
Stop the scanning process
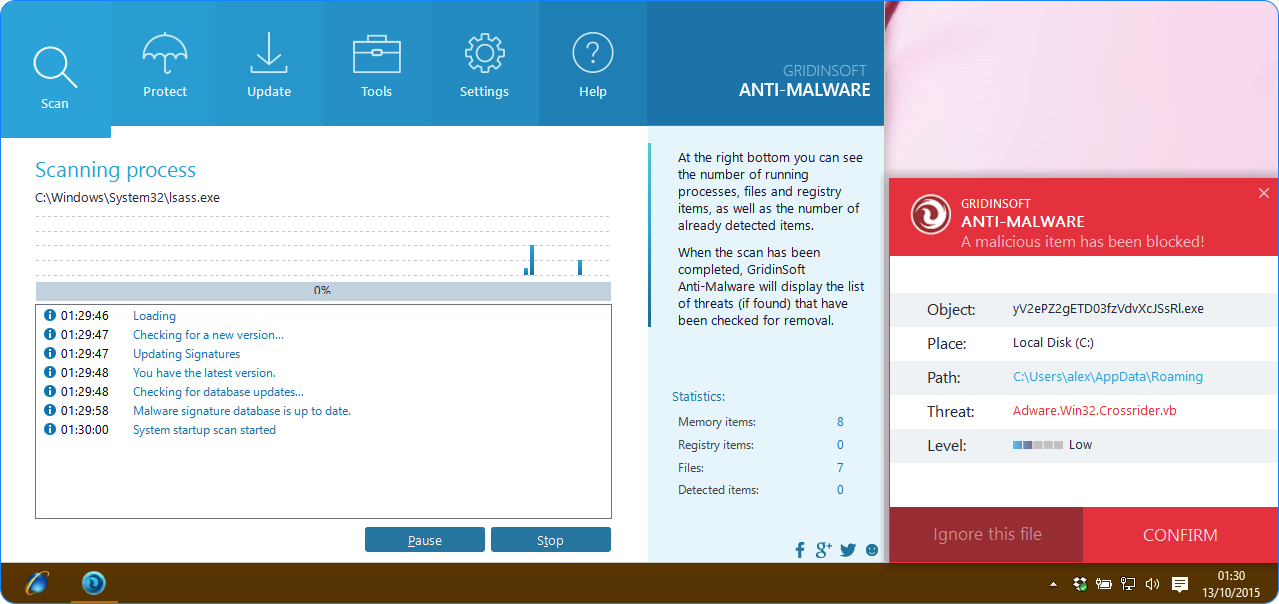[550, 540]
